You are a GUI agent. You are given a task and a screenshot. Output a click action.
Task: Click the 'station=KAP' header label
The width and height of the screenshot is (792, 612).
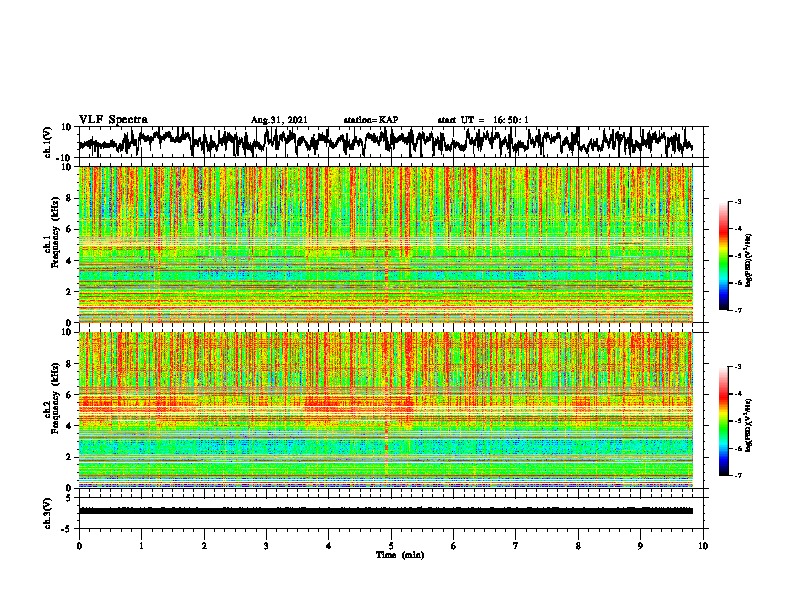click(371, 120)
